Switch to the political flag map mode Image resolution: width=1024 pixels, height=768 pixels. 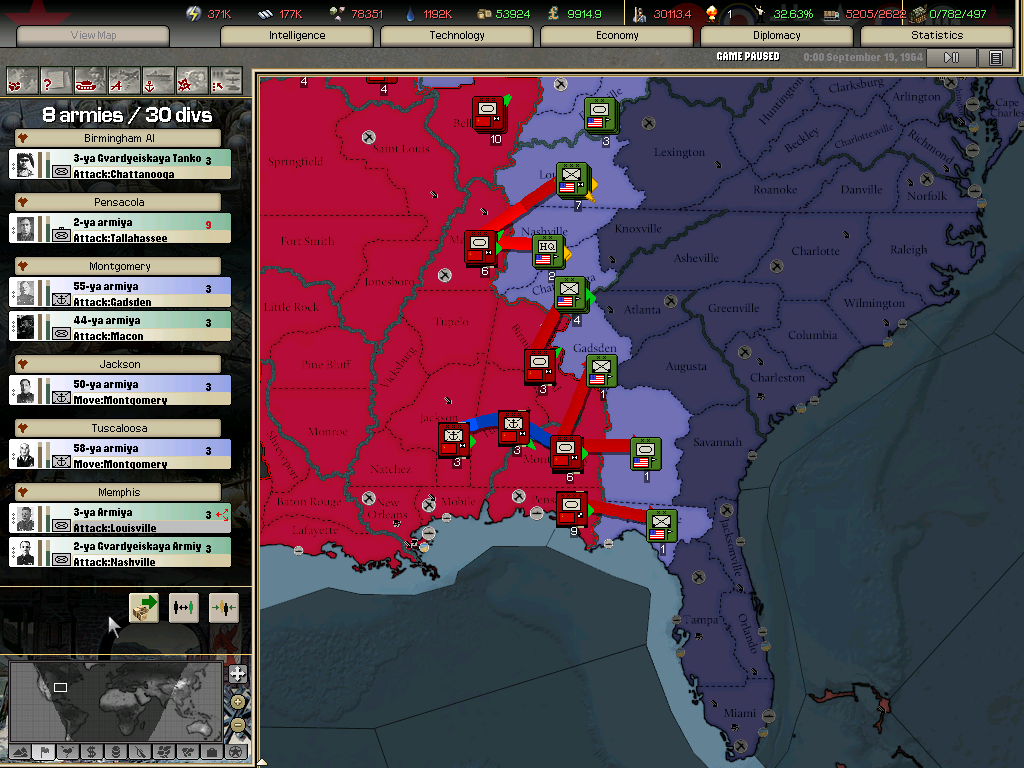[x=44, y=751]
